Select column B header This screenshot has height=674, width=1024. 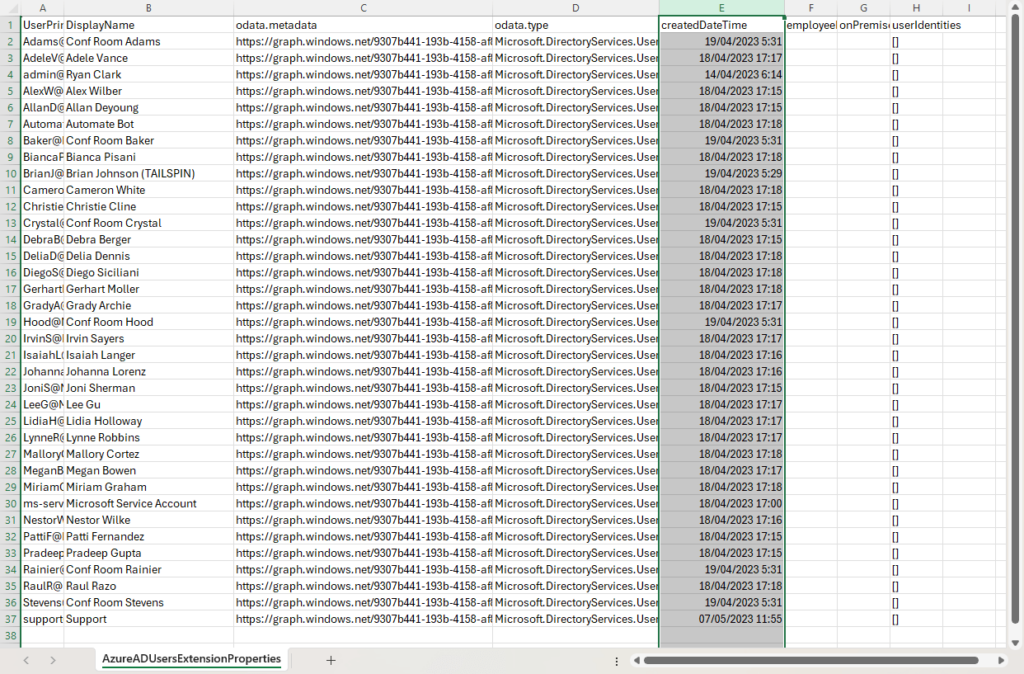pos(149,8)
